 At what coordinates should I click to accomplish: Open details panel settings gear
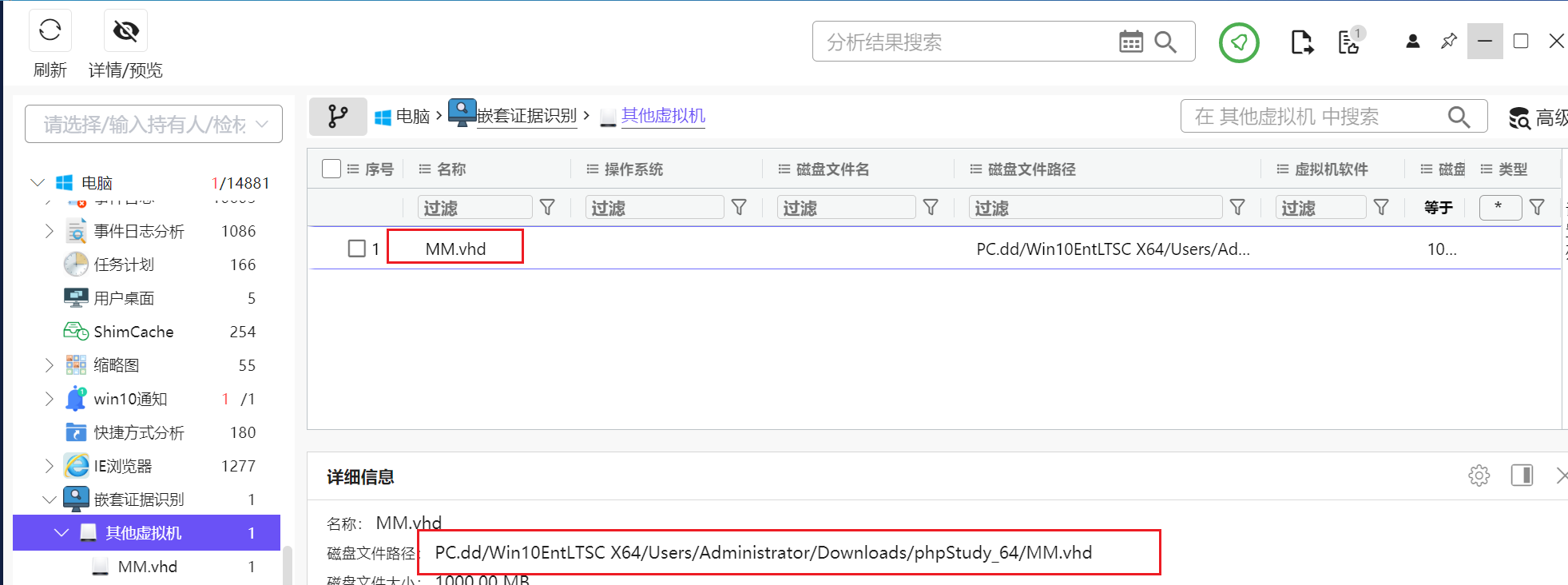pos(1479,476)
